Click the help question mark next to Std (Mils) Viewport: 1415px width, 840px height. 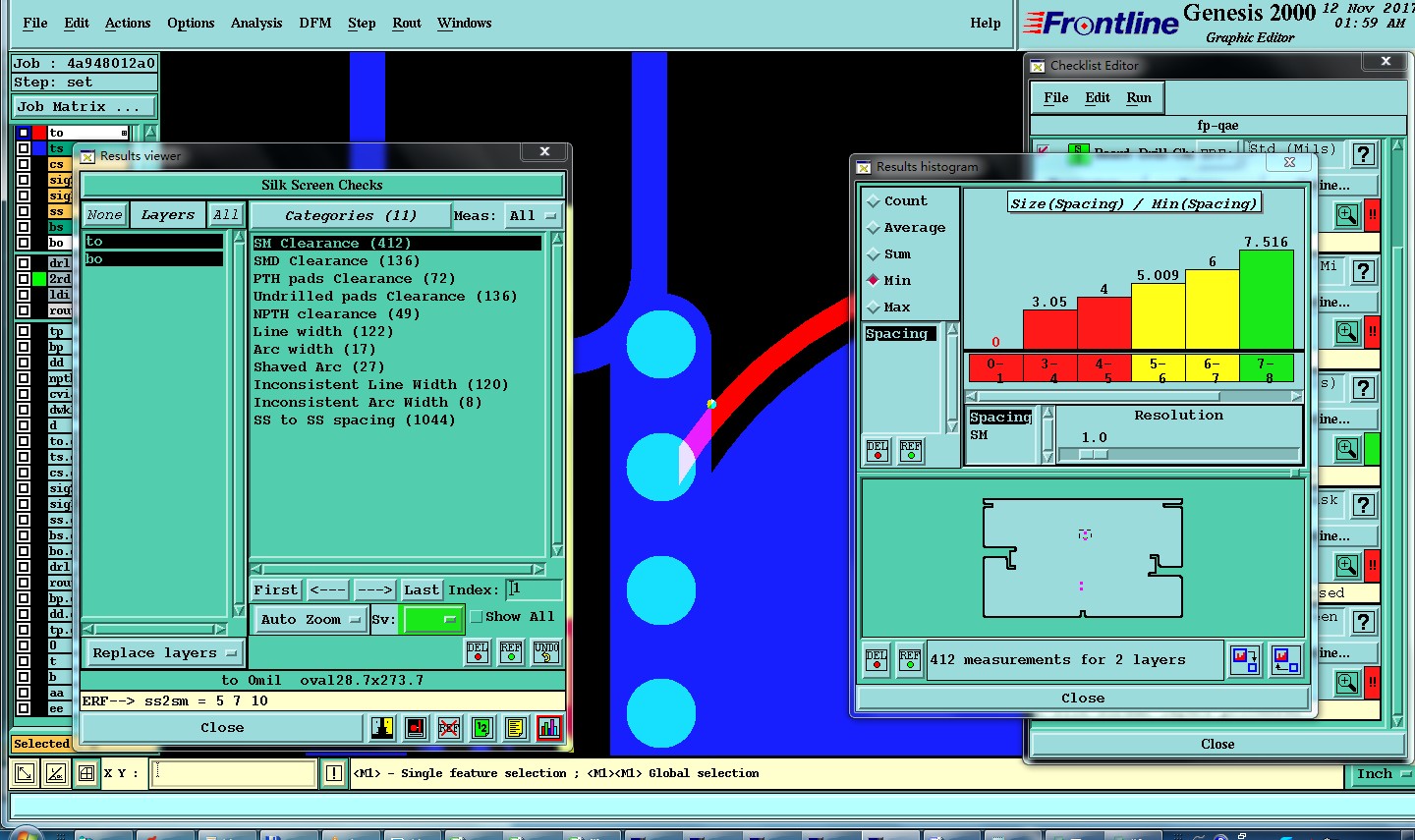1363,154
